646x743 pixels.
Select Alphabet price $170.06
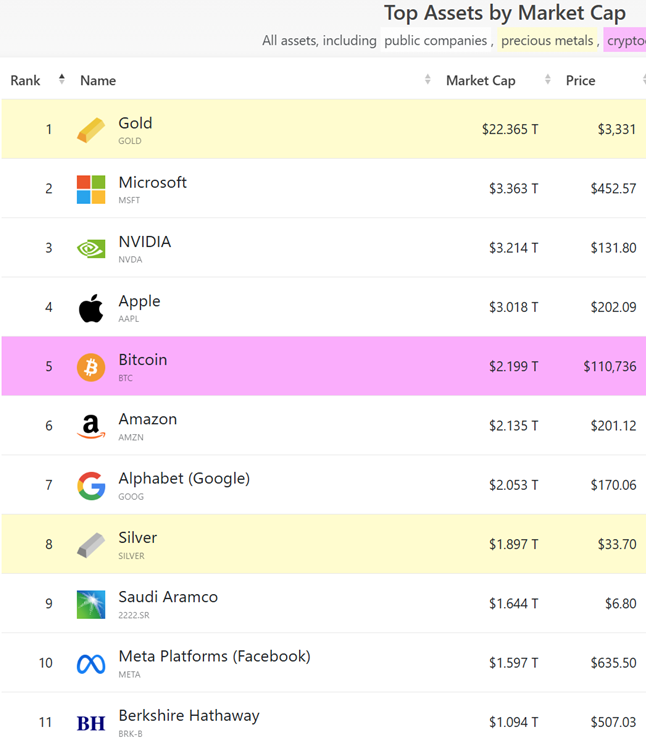point(613,485)
